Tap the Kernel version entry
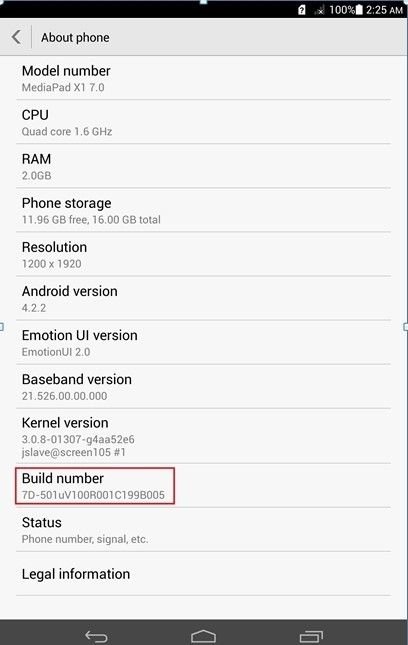This screenshot has width=408, height=645. click(x=204, y=436)
